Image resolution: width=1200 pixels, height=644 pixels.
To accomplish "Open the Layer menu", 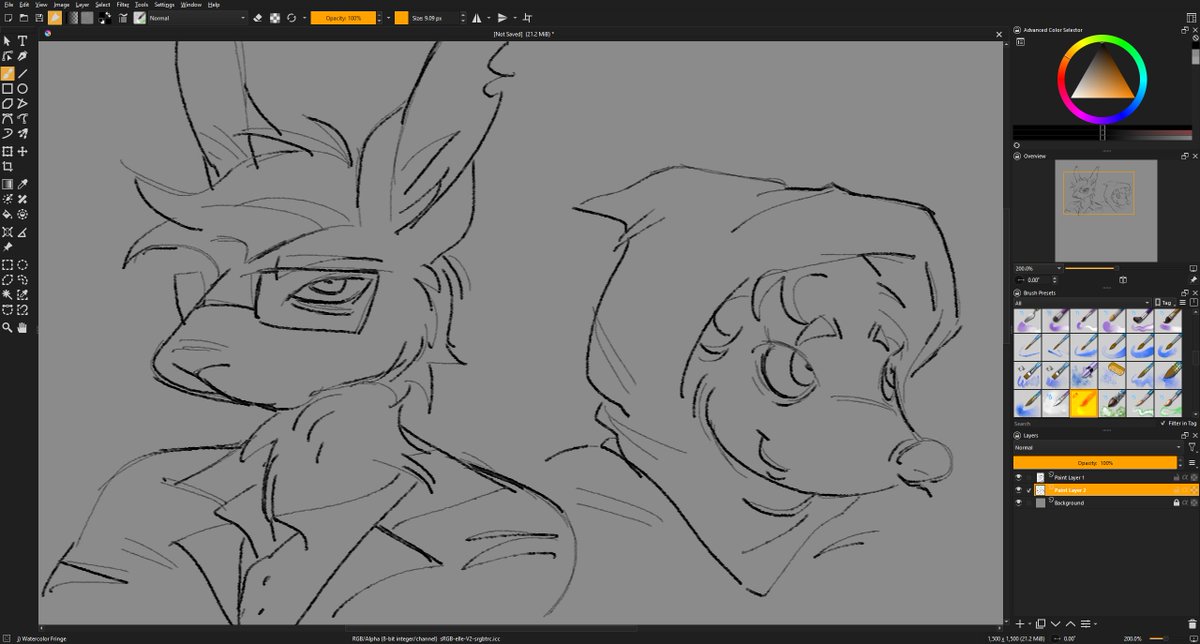I will 82,4.
